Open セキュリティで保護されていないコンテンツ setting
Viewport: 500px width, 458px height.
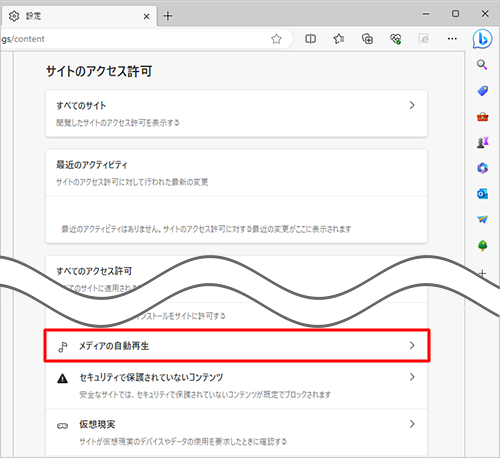[x=236, y=385]
